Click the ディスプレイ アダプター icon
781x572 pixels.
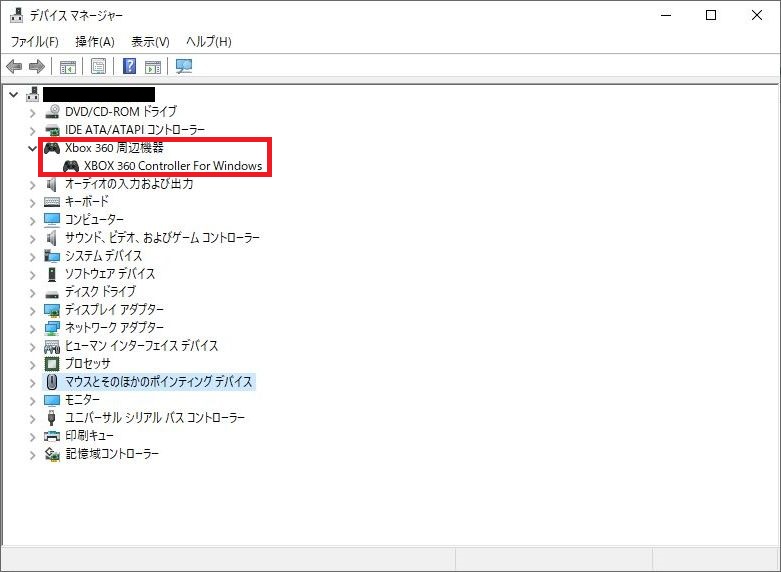52,310
